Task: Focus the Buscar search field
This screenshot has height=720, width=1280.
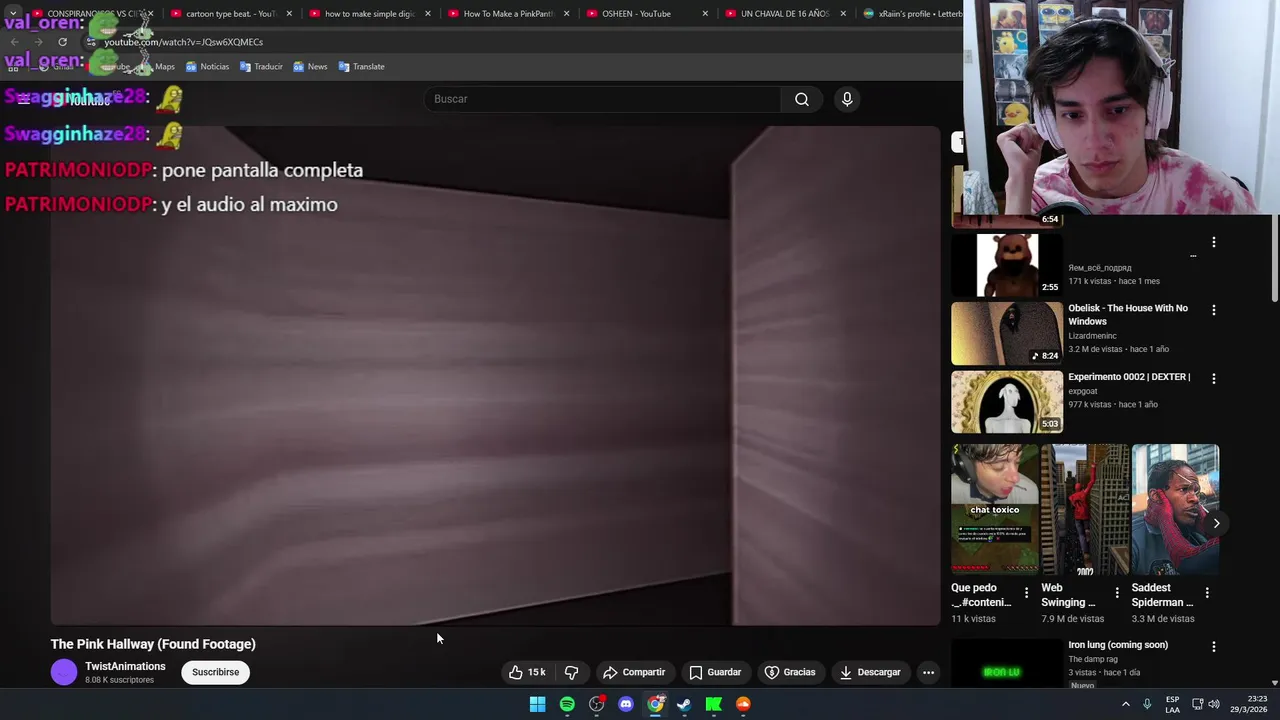Action: tap(603, 99)
